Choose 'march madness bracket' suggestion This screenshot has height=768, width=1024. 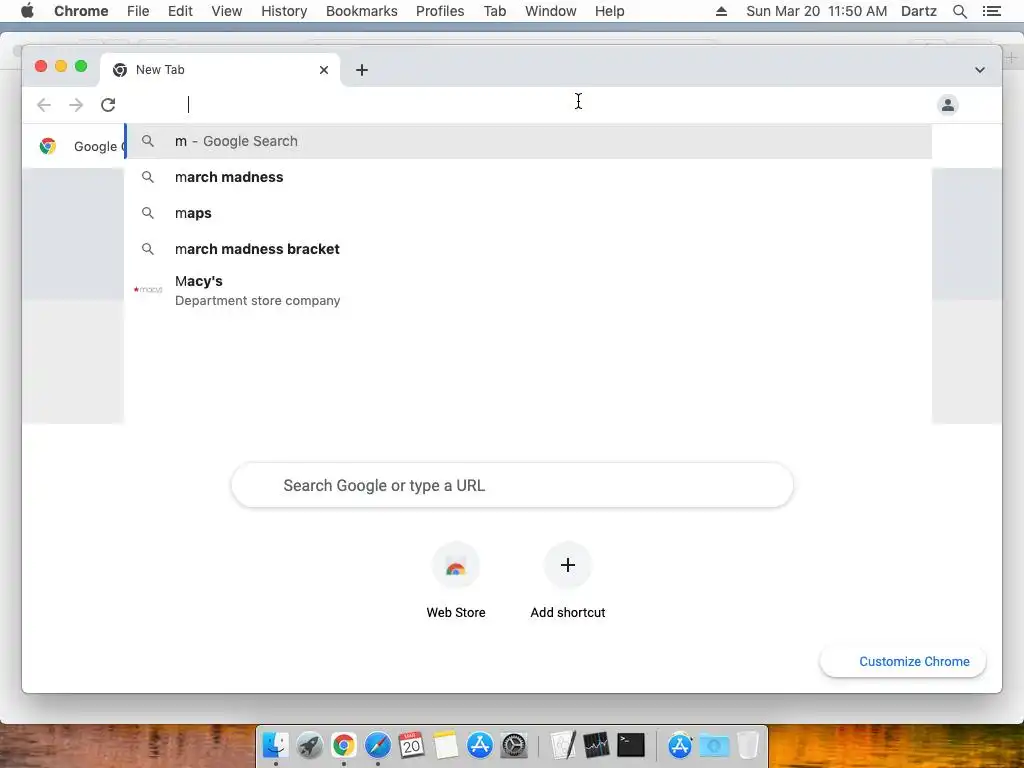528,249
